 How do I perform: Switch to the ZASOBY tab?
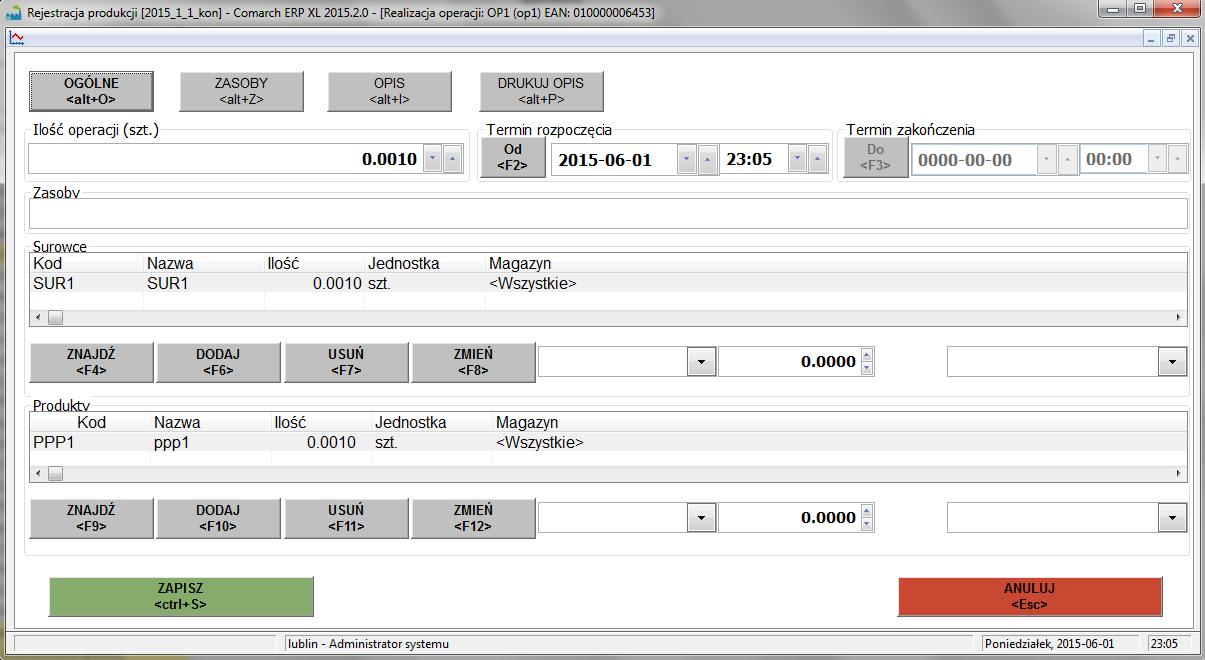(x=241, y=91)
